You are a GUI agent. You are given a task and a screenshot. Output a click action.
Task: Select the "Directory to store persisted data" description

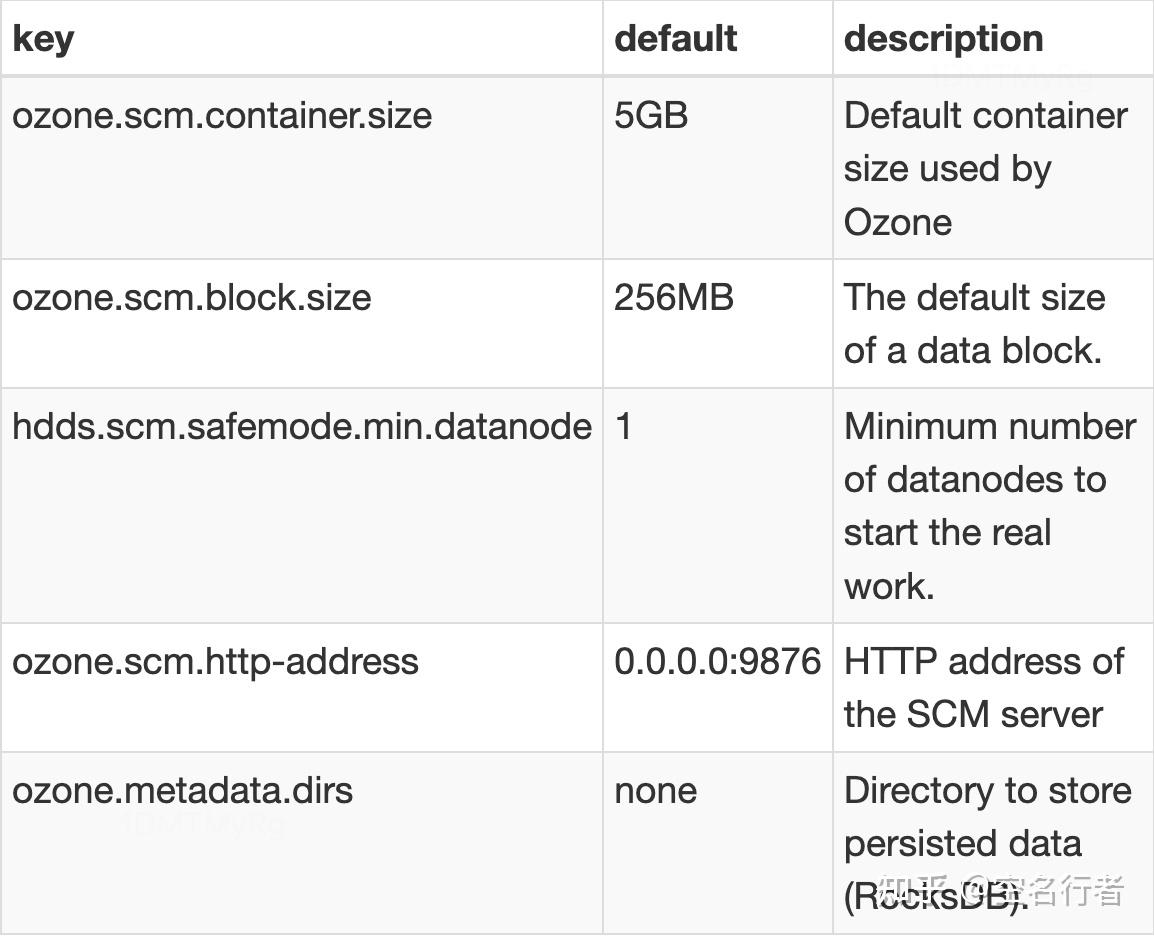(x=987, y=817)
